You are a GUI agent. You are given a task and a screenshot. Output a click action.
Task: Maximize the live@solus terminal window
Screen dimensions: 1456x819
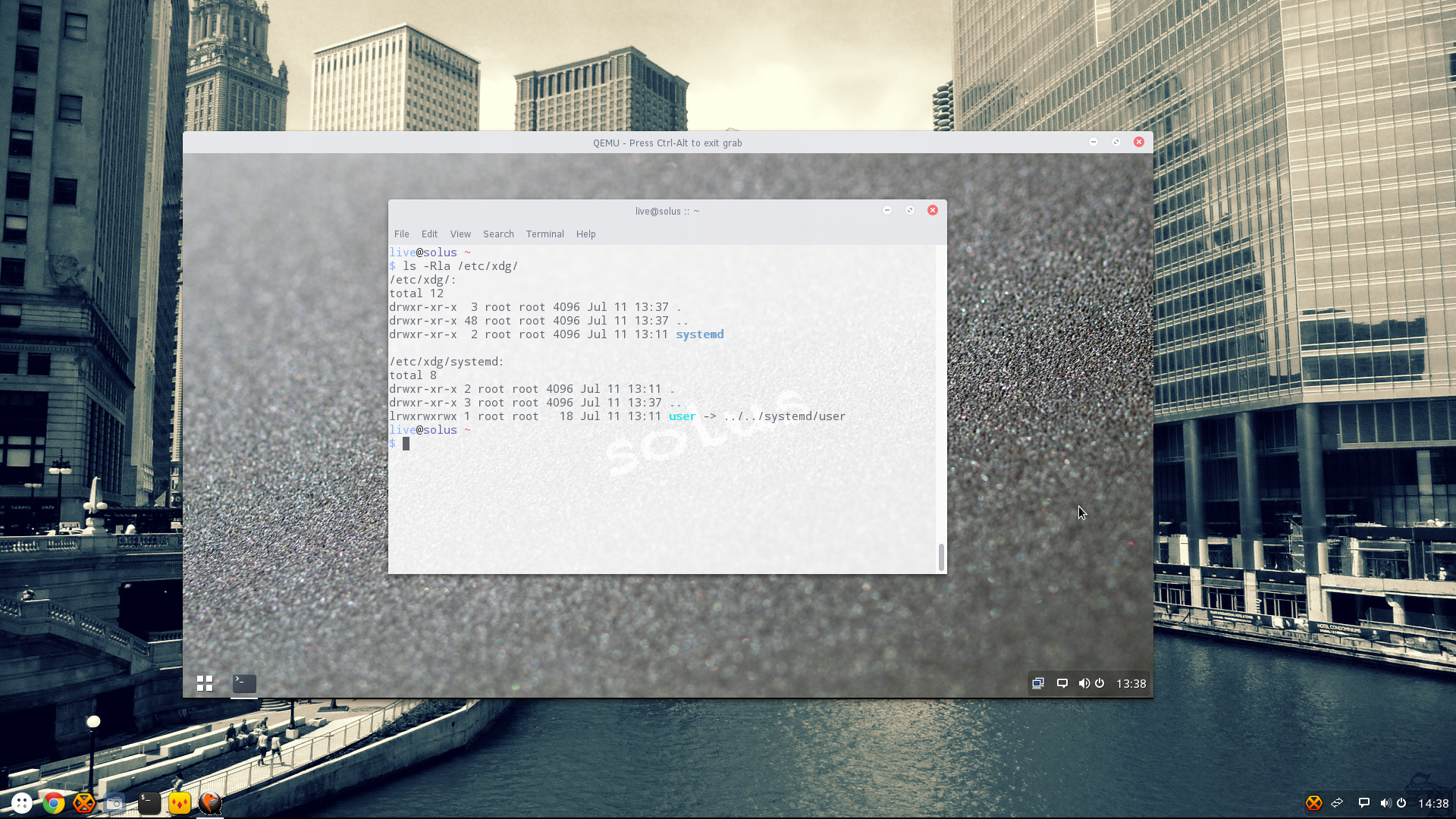(910, 210)
